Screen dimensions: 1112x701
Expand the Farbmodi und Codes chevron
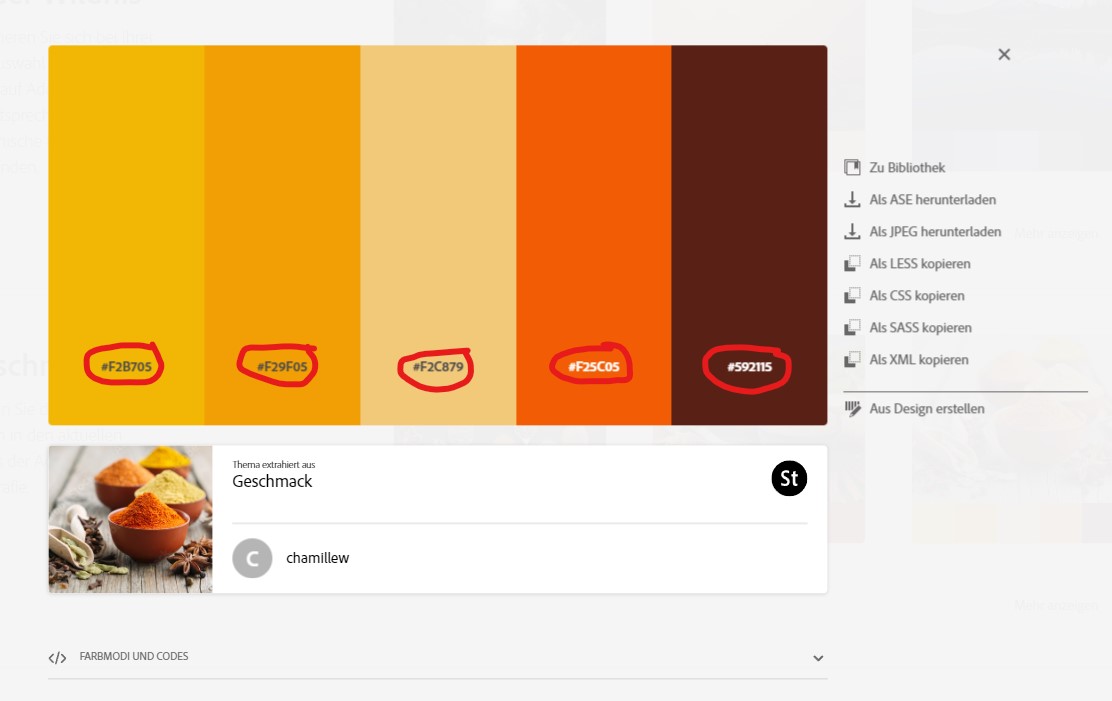pos(818,658)
